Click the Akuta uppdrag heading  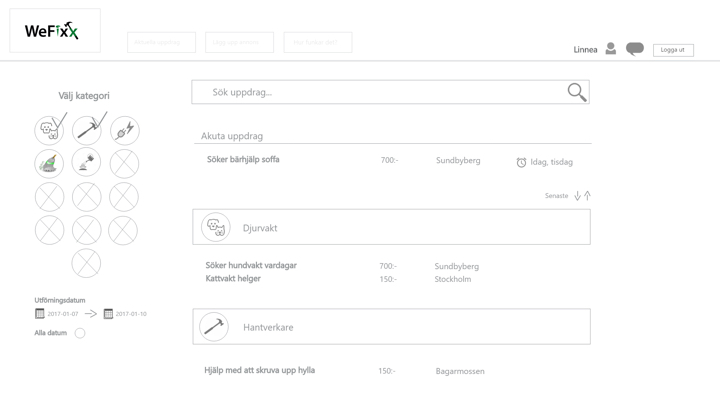click(x=232, y=136)
